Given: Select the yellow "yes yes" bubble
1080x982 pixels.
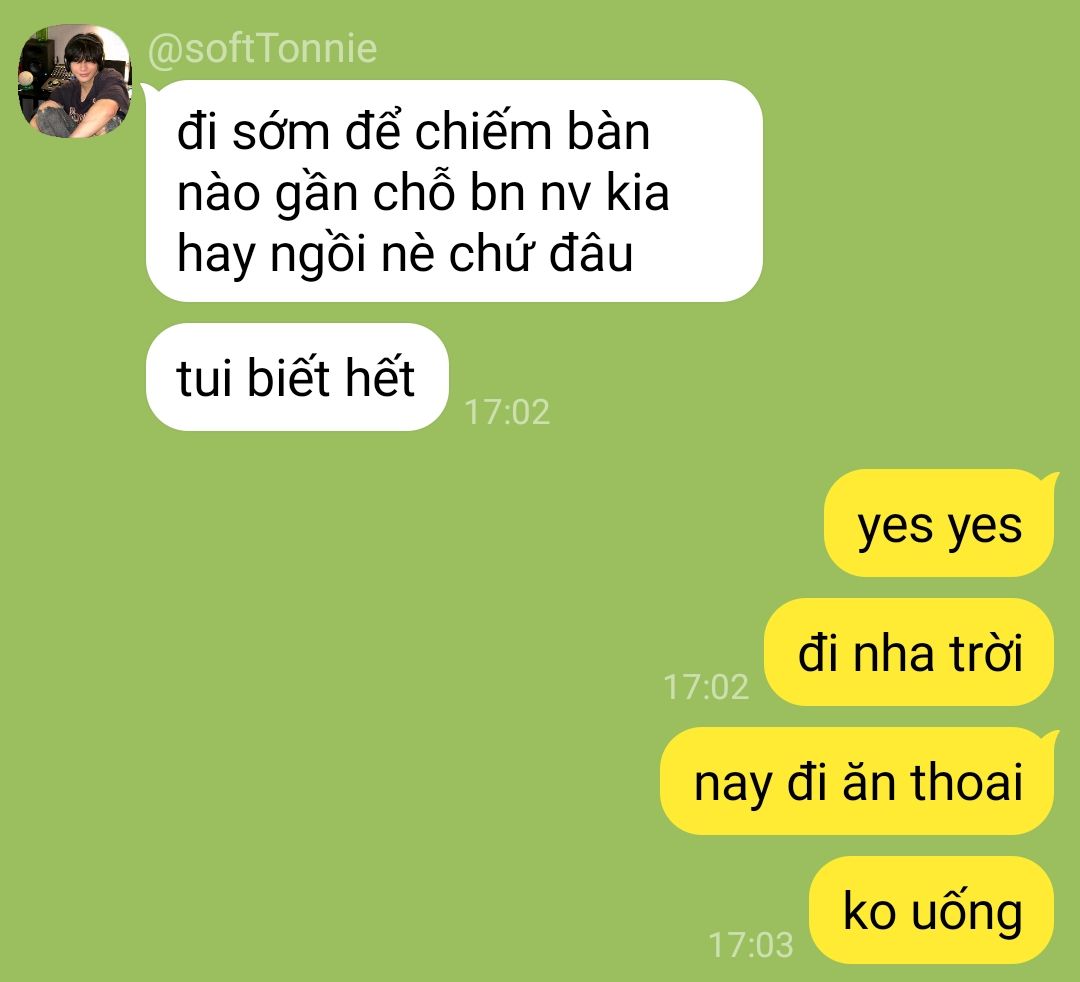Looking at the screenshot, I should click(x=939, y=523).
